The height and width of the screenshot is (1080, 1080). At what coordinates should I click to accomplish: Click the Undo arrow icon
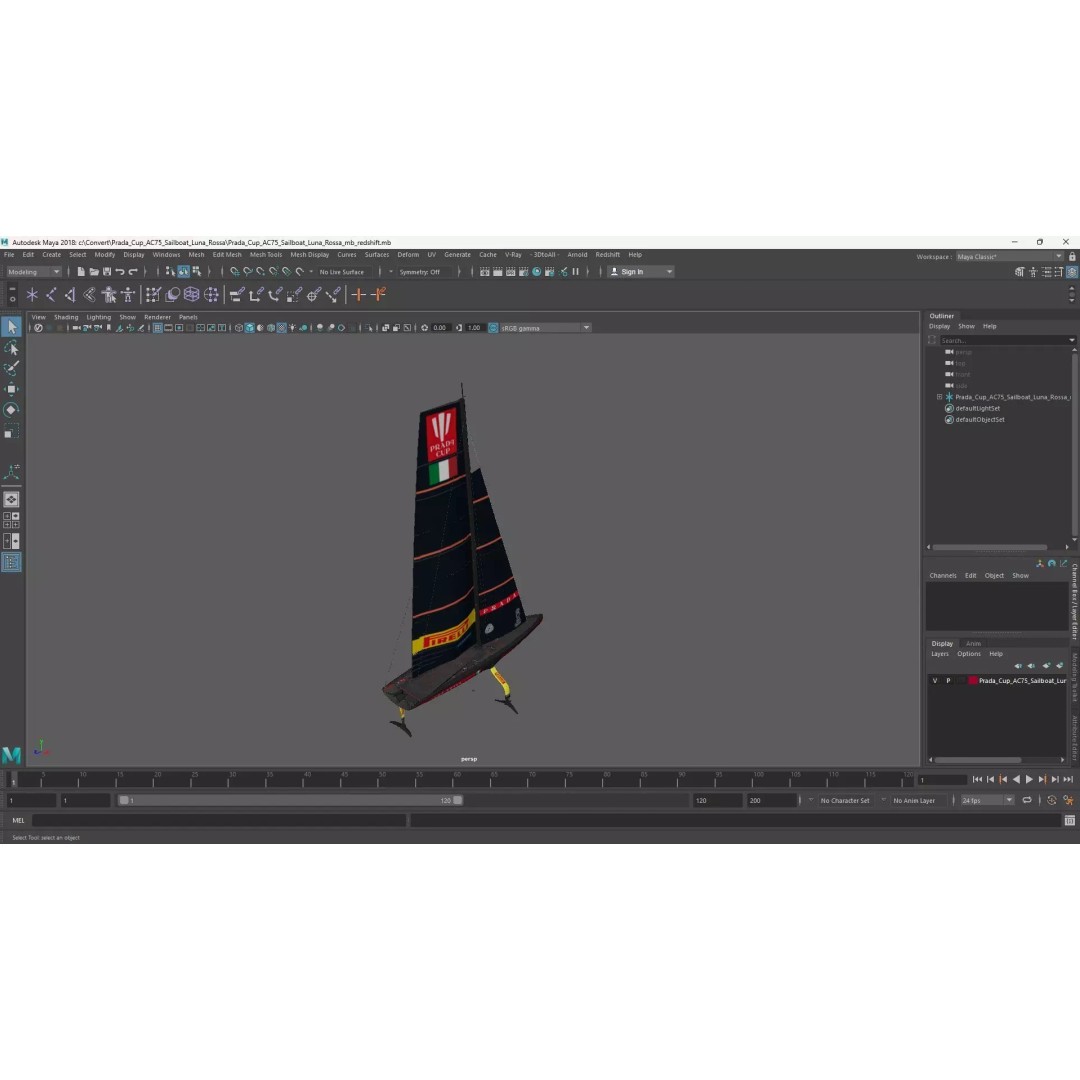coord(120,271)
